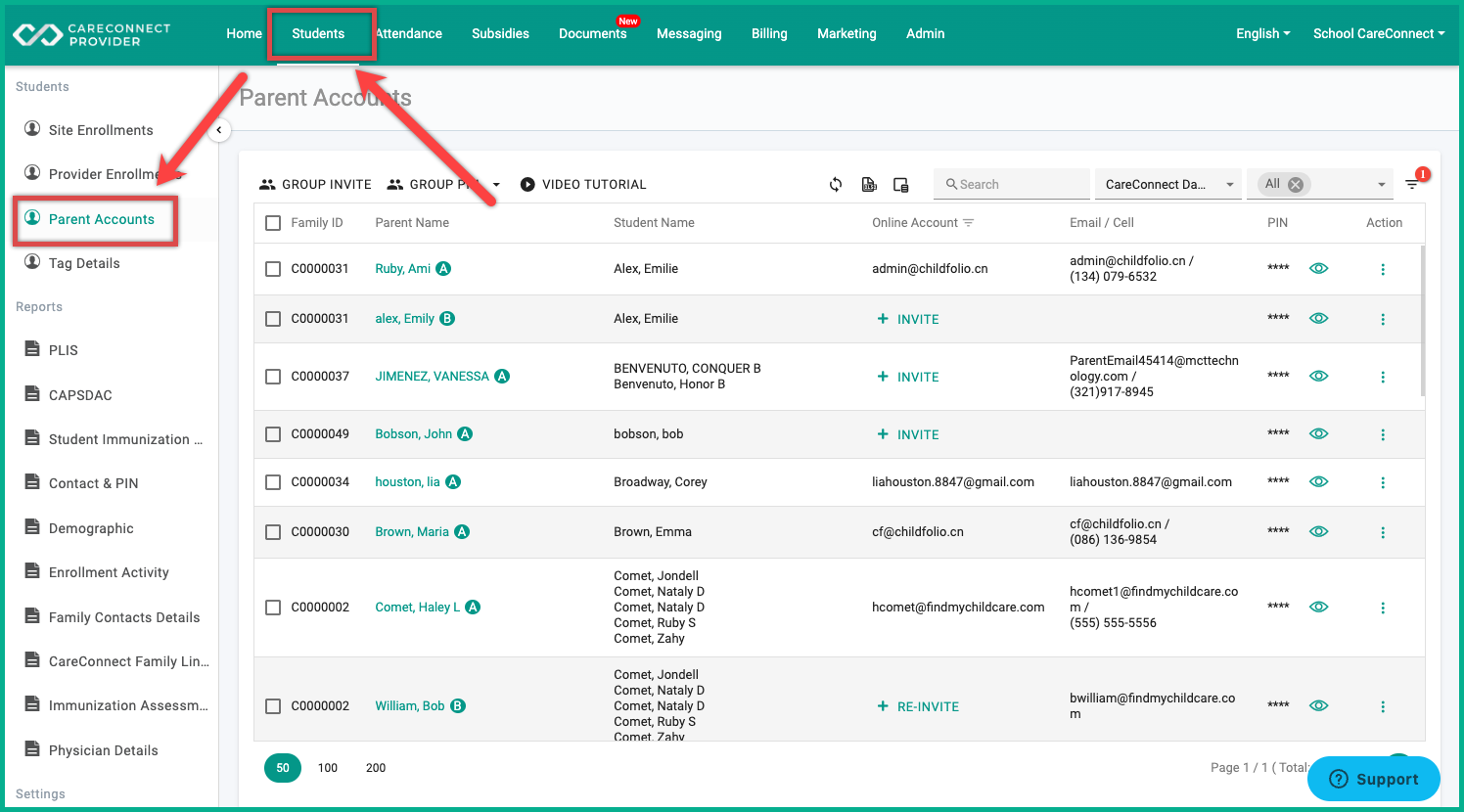
Task: Open the School CareConnect account dropdown
Action: click(1379, 33)
